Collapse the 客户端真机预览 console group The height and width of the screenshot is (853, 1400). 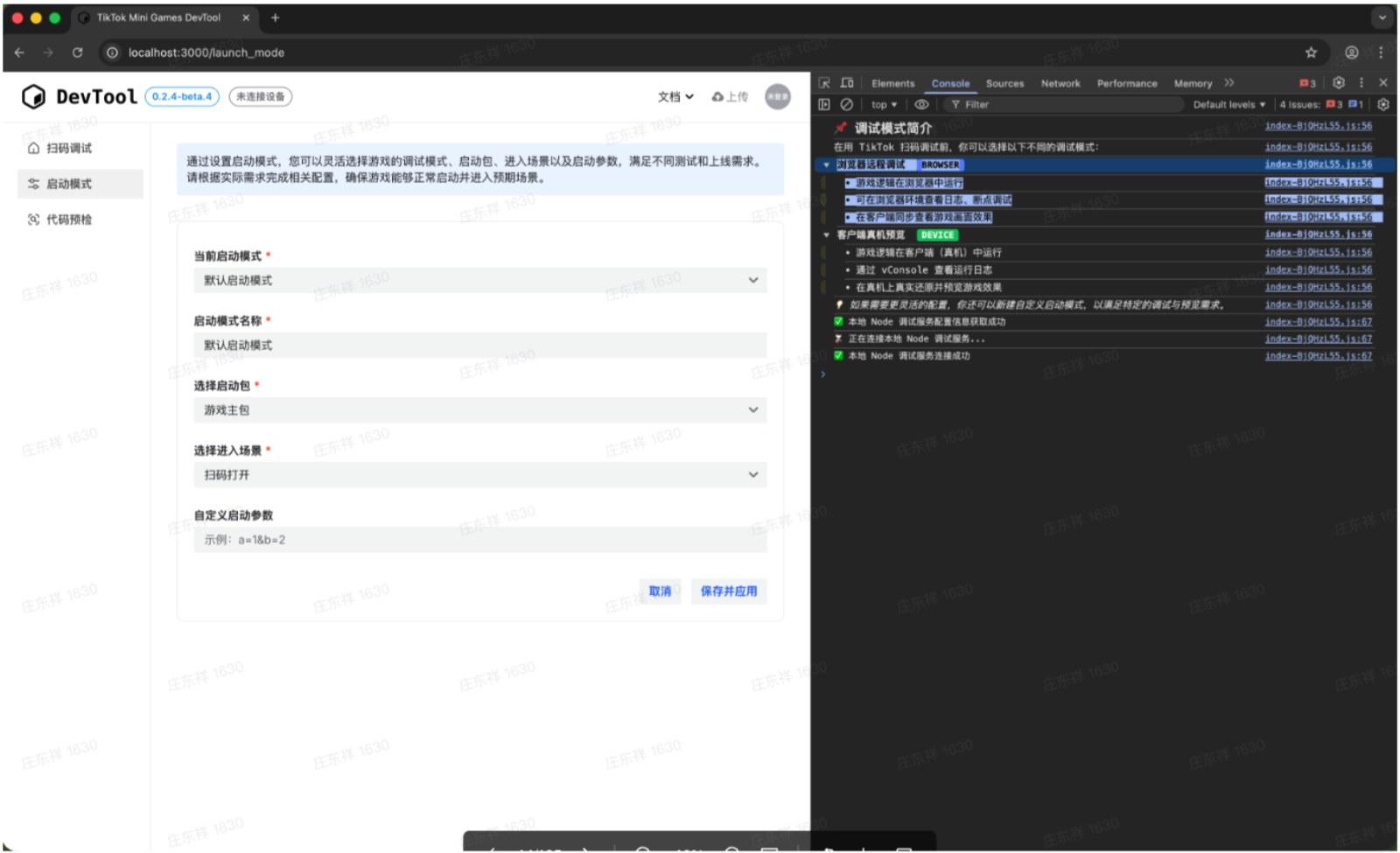[826, 235]
